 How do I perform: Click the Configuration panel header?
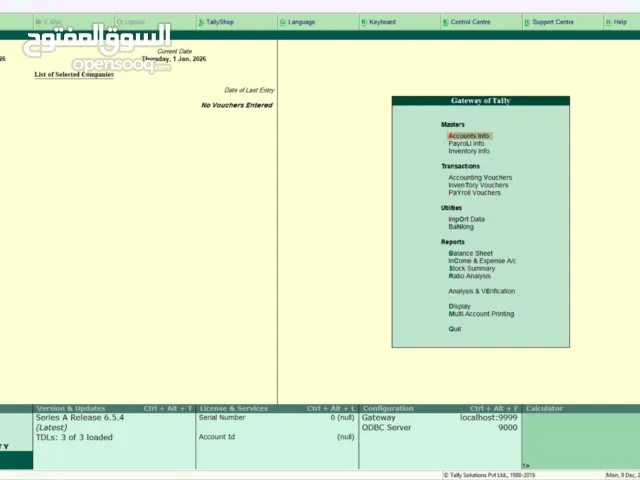[x=440, y=409]
